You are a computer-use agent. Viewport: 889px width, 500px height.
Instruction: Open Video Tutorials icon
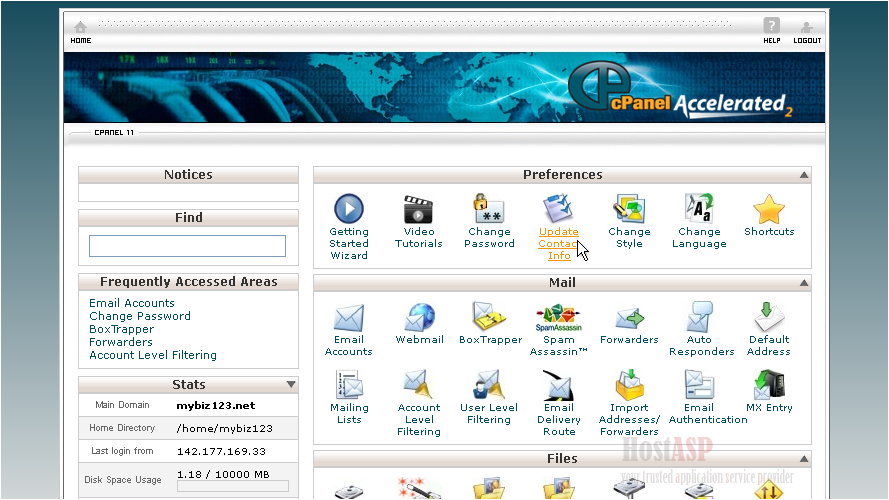click(418, 209)
